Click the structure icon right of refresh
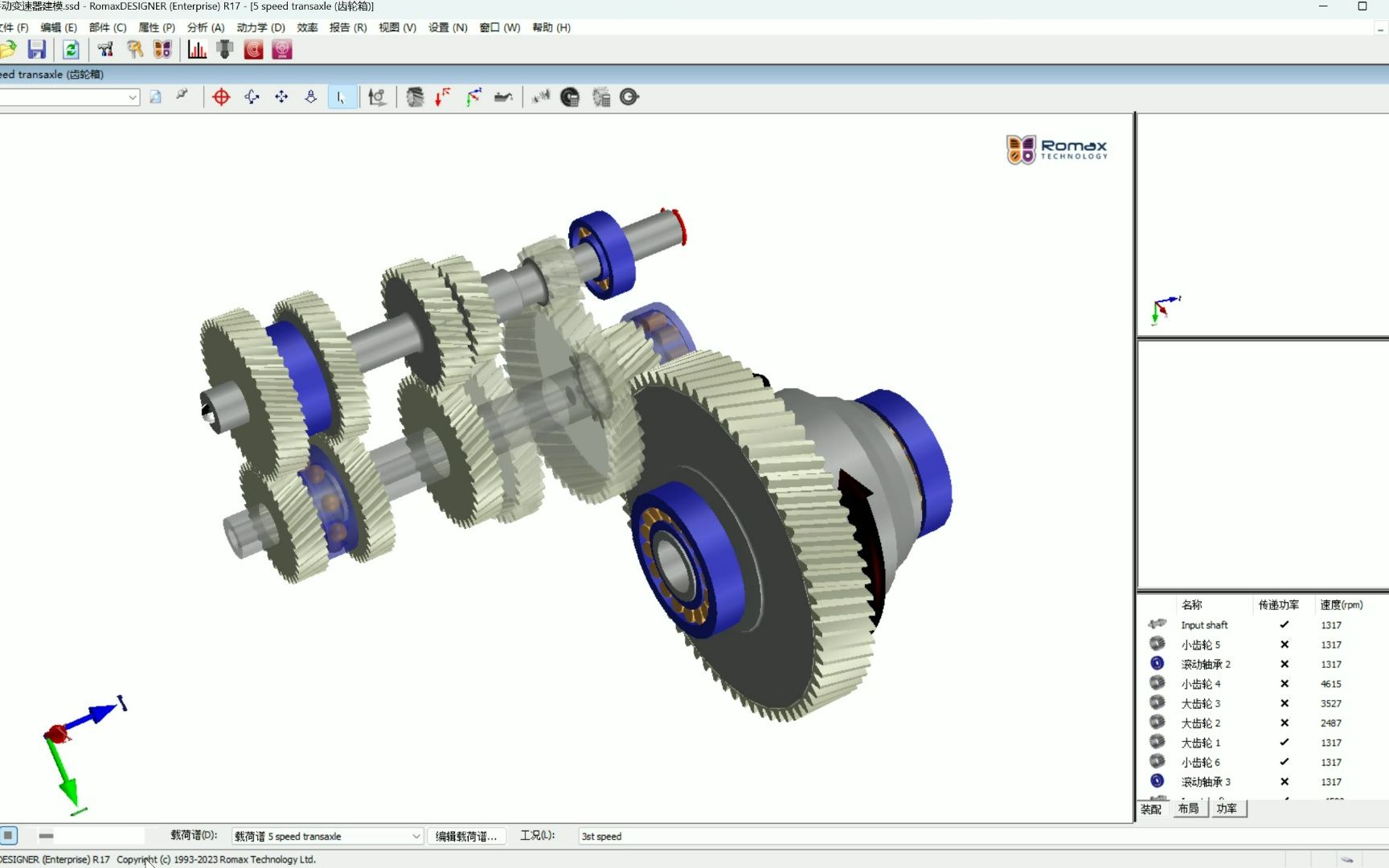 pyautogui.click(x=105, y=50)
